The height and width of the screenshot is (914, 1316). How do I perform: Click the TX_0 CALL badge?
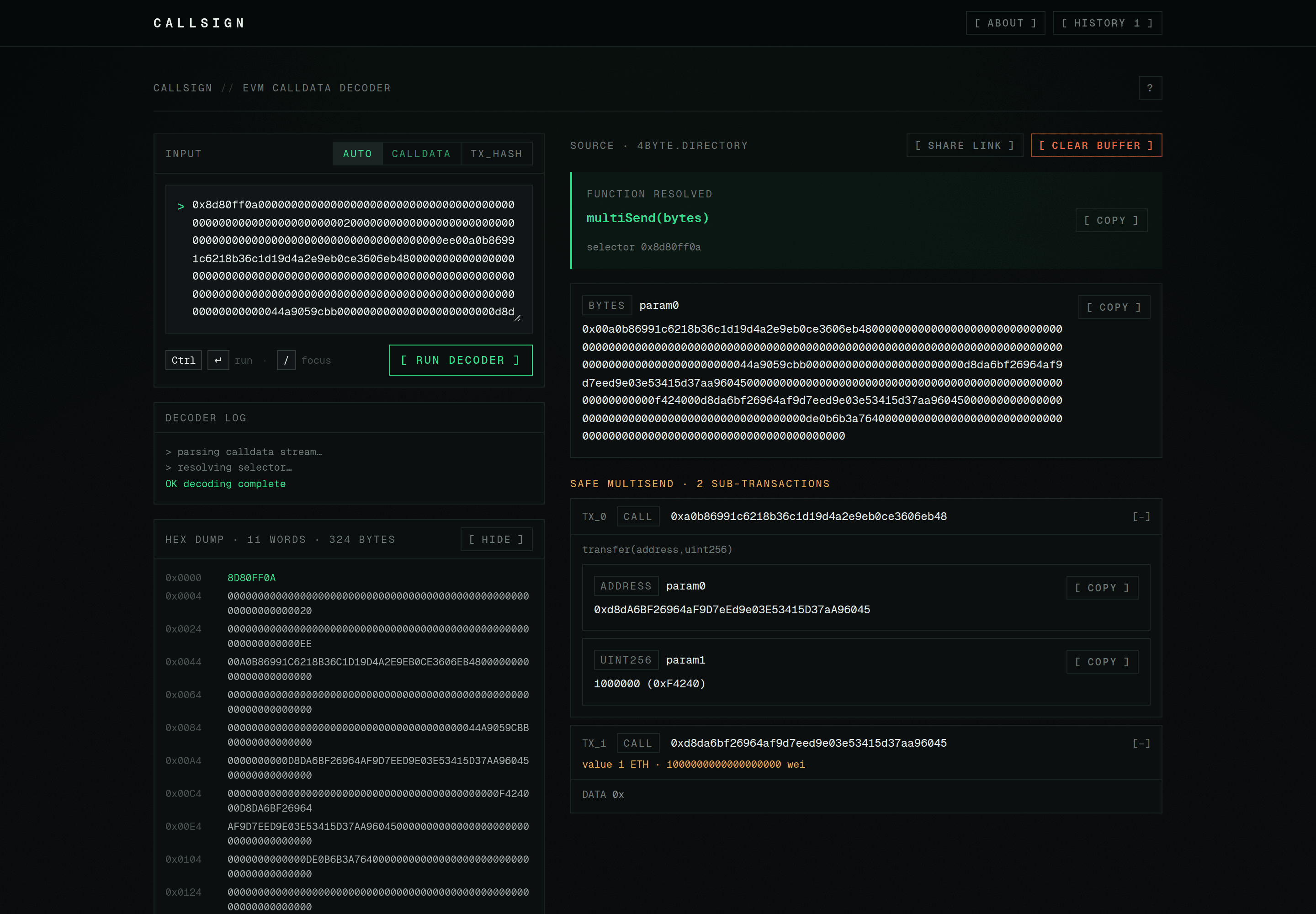[638, 516]
